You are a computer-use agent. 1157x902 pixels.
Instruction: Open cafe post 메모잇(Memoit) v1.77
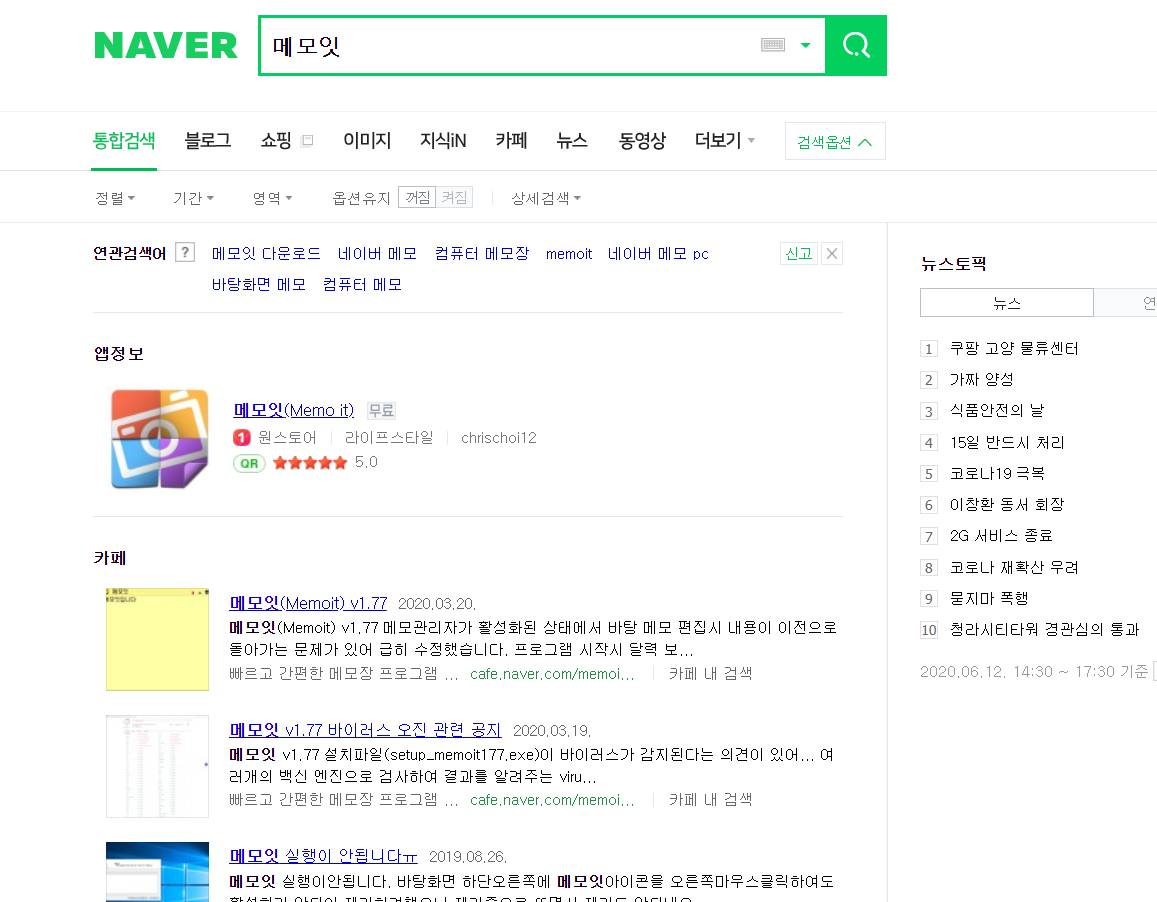coord(308,604)
